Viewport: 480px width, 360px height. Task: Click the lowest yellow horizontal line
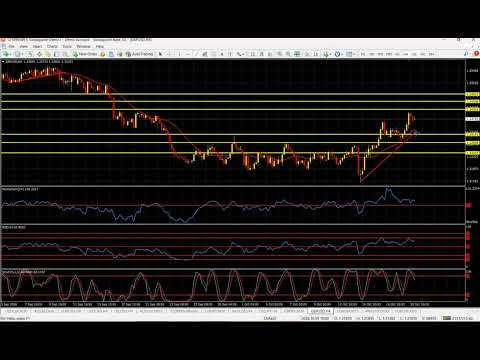tap(232, 153)
